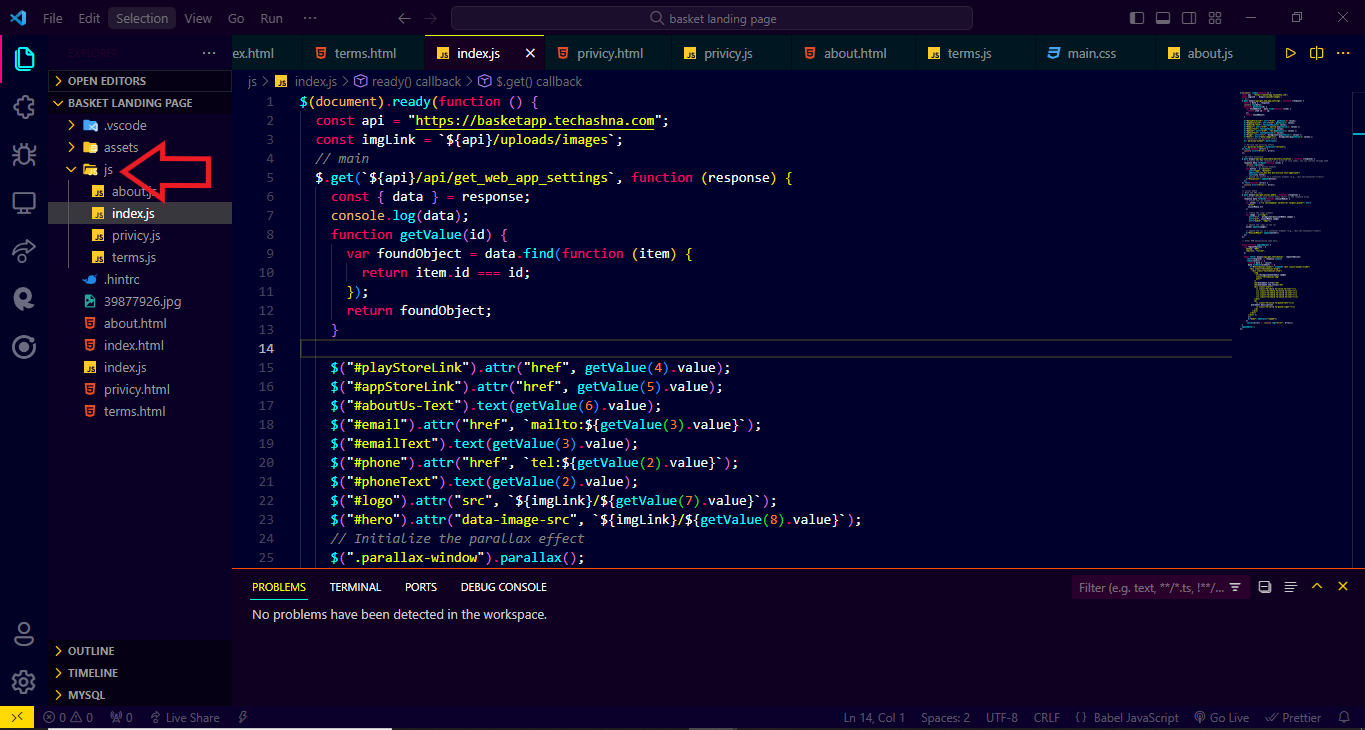The height and width of the screenshot is (730, 1365).
Task: Change Spaces: 2 indentation setting
Action: coord(945,717)
